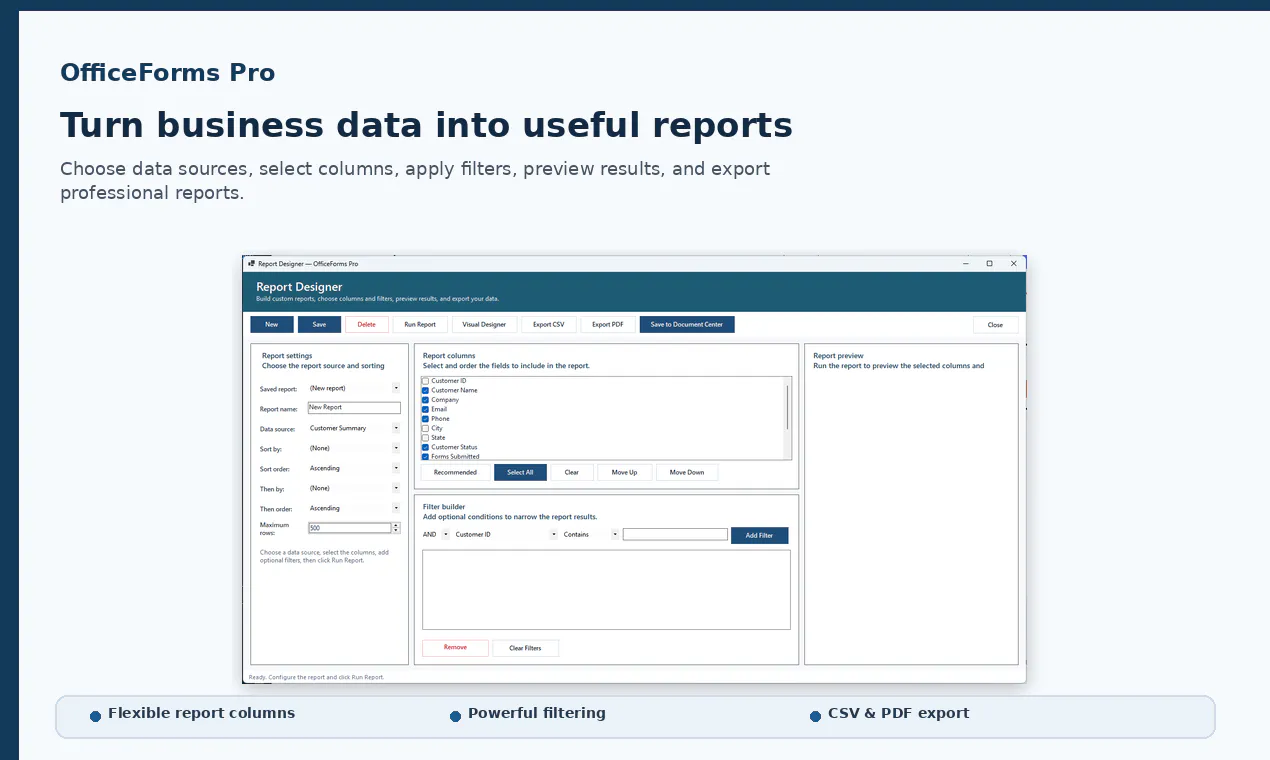1270x760 pixels.
Task: Check the Customer ID column checkbox
Action: coord(425,381)
